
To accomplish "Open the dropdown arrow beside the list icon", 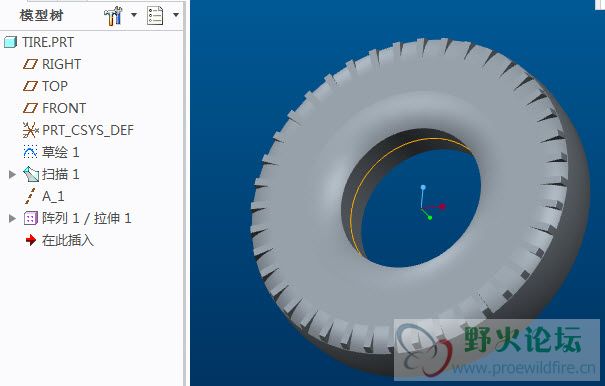I will click(176, 15).
